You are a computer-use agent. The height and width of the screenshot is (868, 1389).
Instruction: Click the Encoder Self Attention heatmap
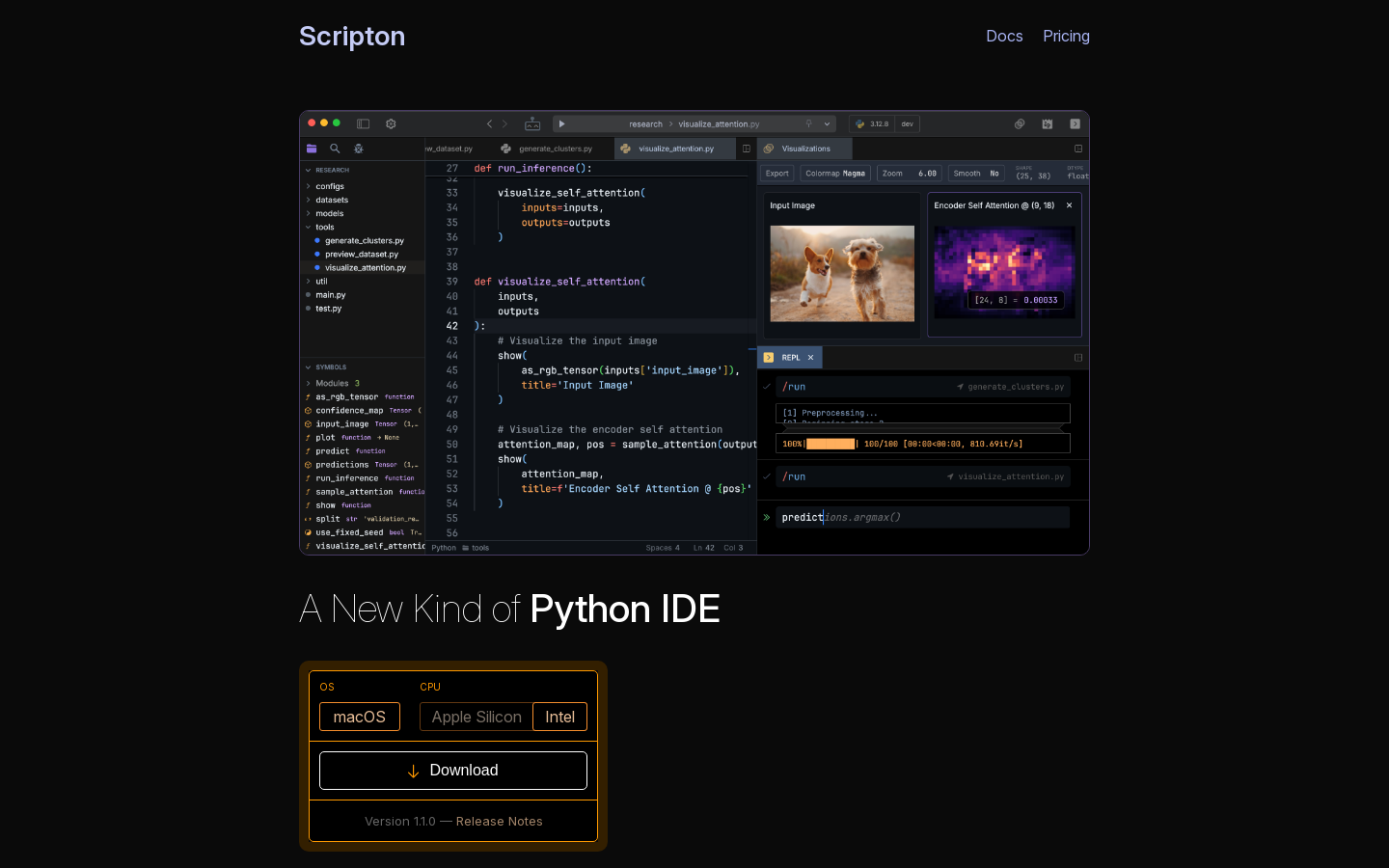coord(1004,272)
